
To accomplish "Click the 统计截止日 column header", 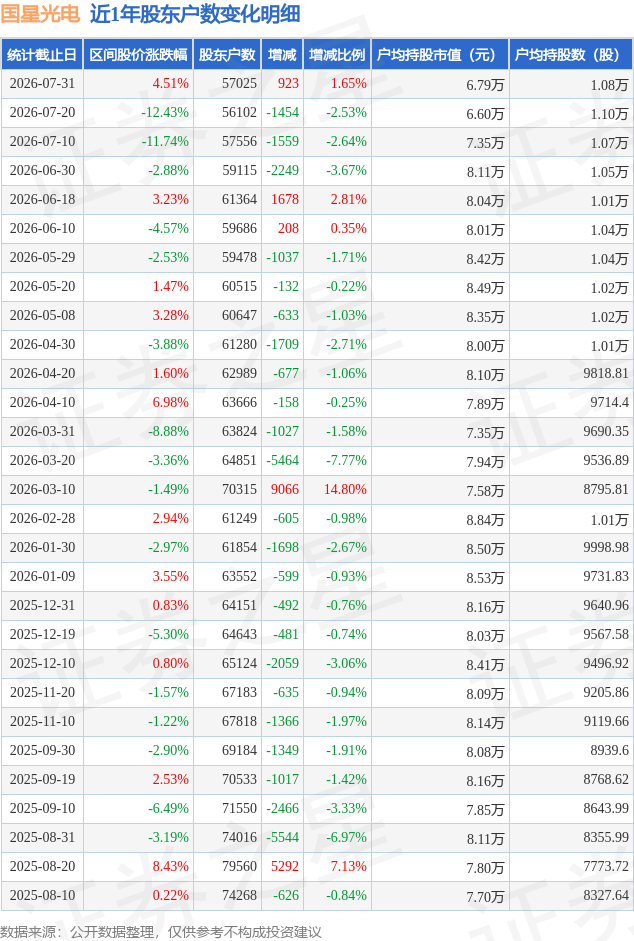I will tap(42, 55).
